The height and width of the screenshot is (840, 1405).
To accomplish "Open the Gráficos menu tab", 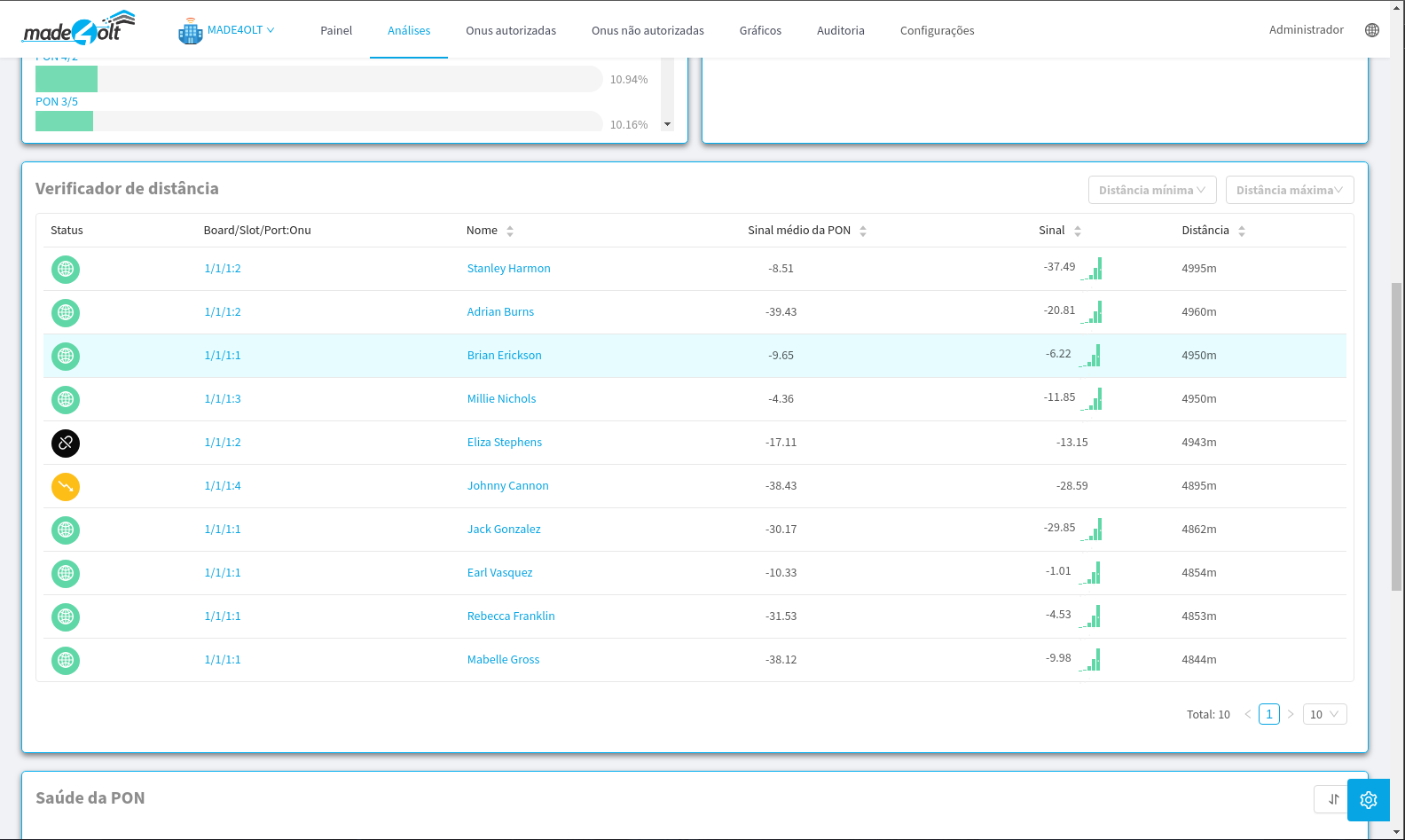I will (760, 30).
